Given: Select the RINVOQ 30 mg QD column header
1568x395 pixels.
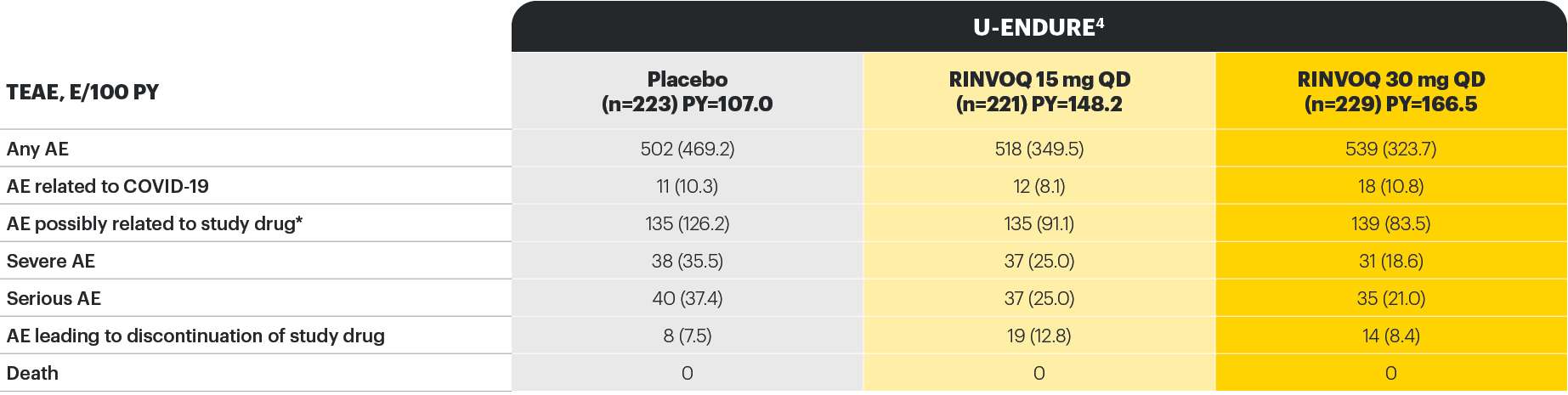Looking at the screenshot, I should coord(1390,92).
